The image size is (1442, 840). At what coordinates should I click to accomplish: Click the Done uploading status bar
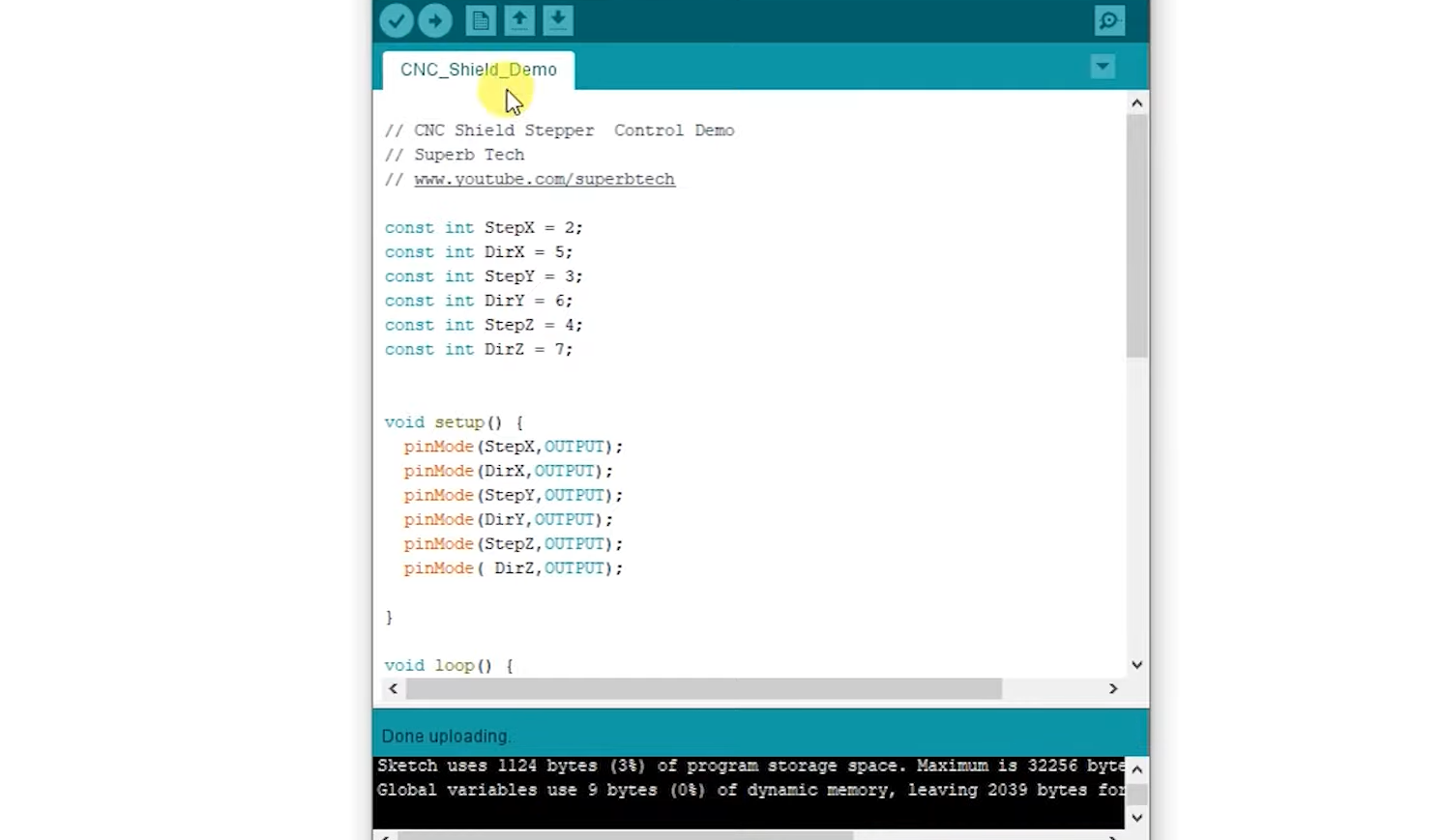[x=761, y=736]
